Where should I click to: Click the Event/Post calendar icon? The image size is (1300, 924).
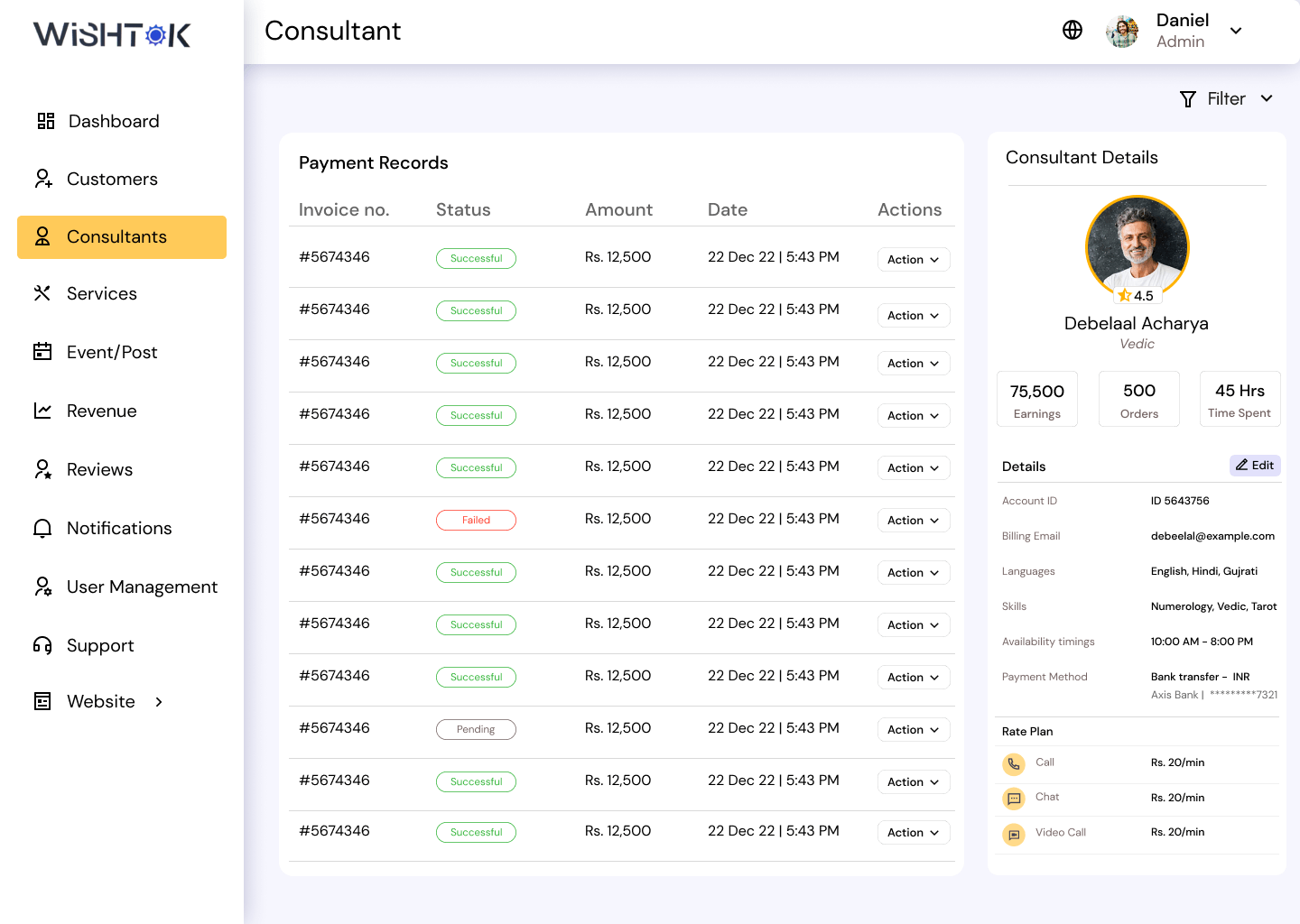(42, 352)
